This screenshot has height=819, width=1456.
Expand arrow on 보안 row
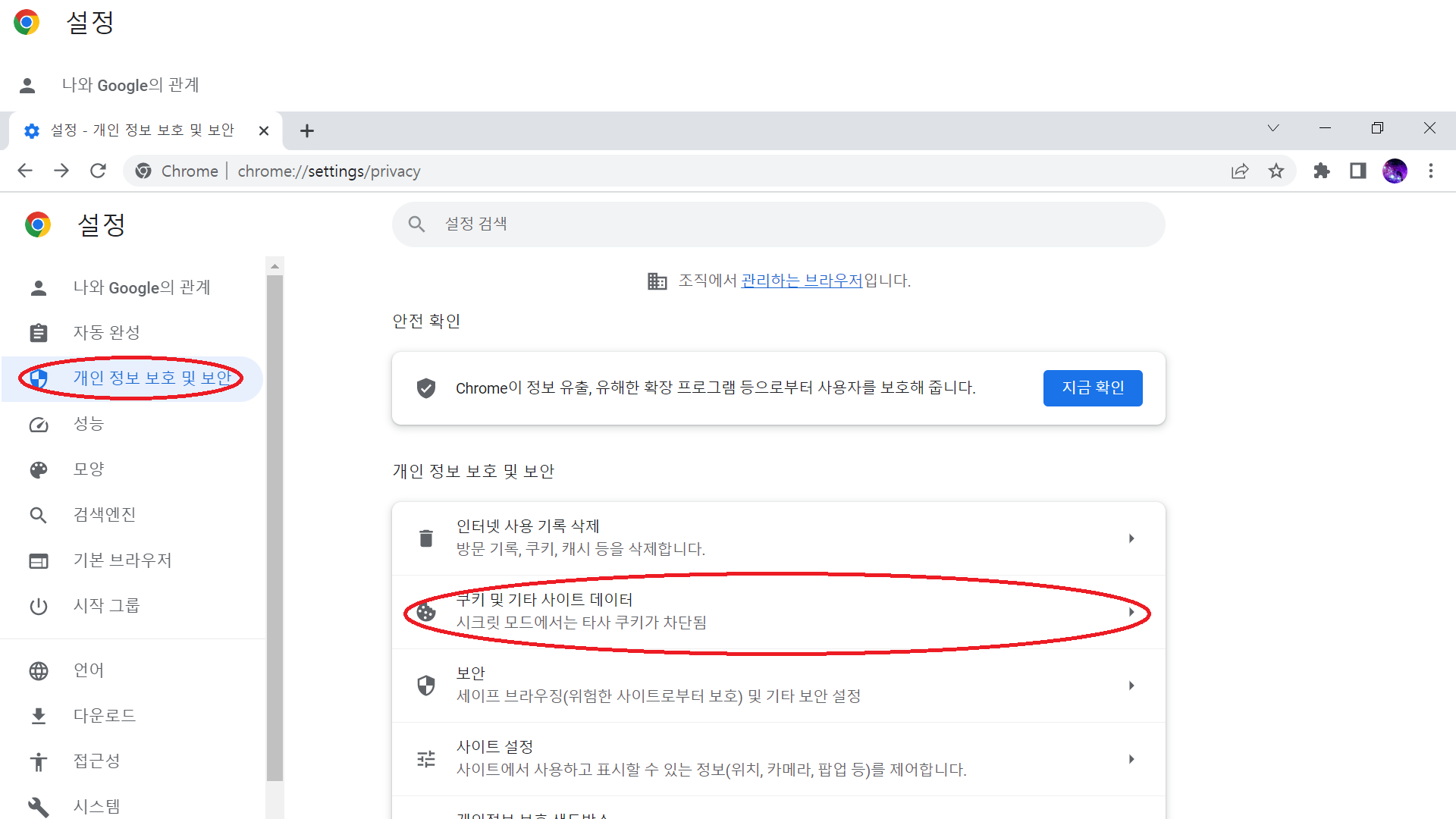[x=1131, y=686]
